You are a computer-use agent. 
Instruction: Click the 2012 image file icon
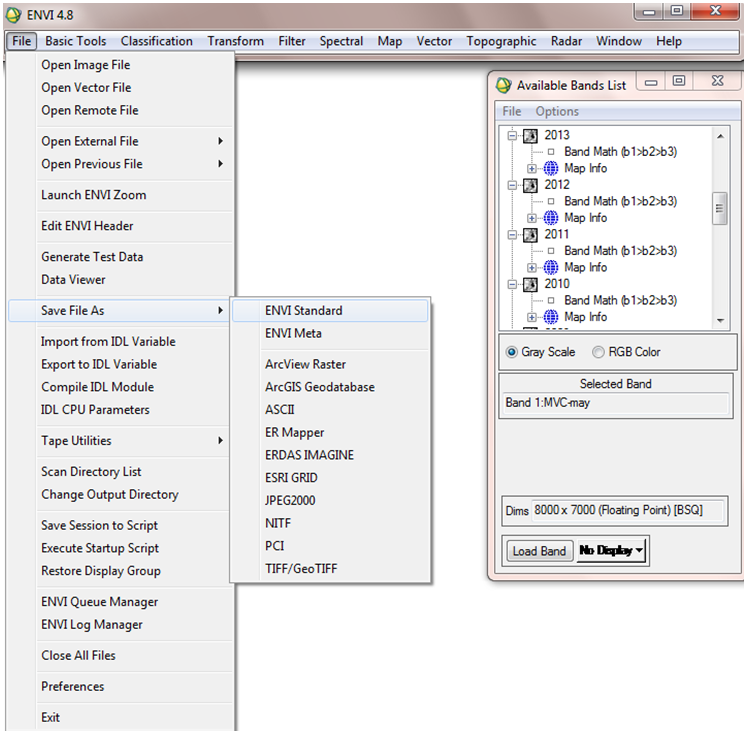(x=530, y=185)
